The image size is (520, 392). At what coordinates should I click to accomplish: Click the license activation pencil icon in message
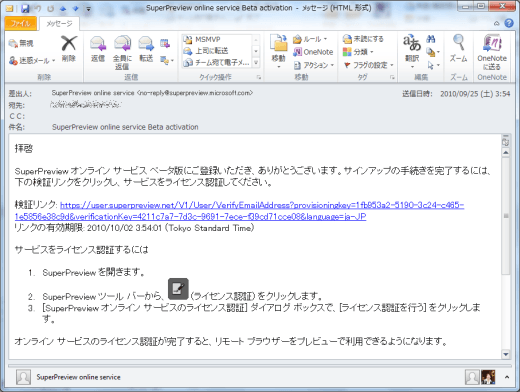tap(178, 289)
